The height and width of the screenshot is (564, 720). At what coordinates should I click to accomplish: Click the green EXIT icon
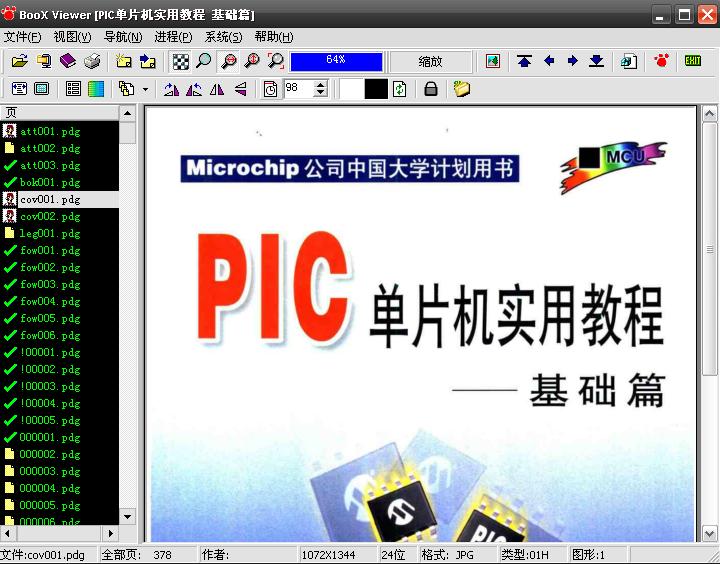point(693,61)
